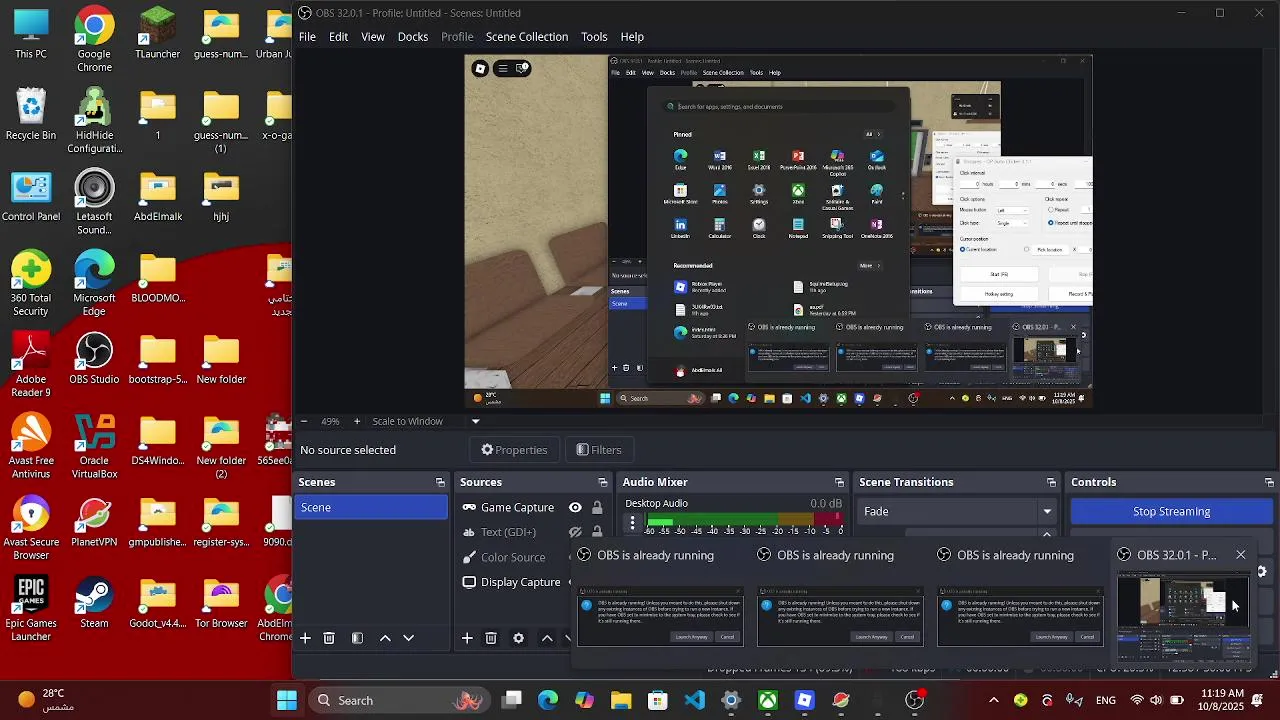Open Scene Collection menu
This screenshot has height=720, width=1280.
527,36
